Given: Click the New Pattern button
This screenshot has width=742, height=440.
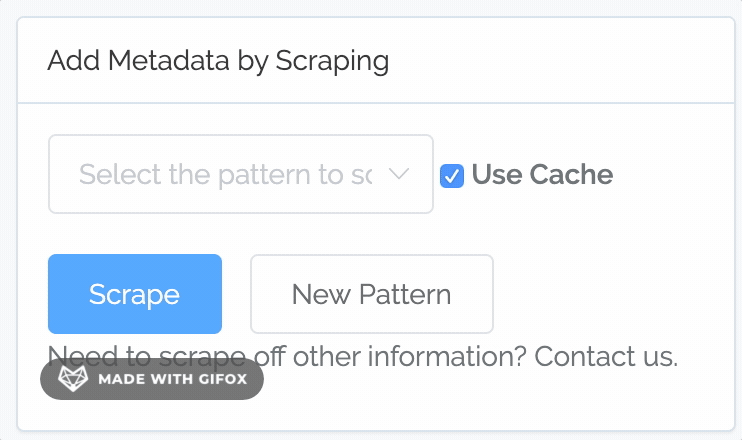Looking at the screenshot, I should coord(372,294).
